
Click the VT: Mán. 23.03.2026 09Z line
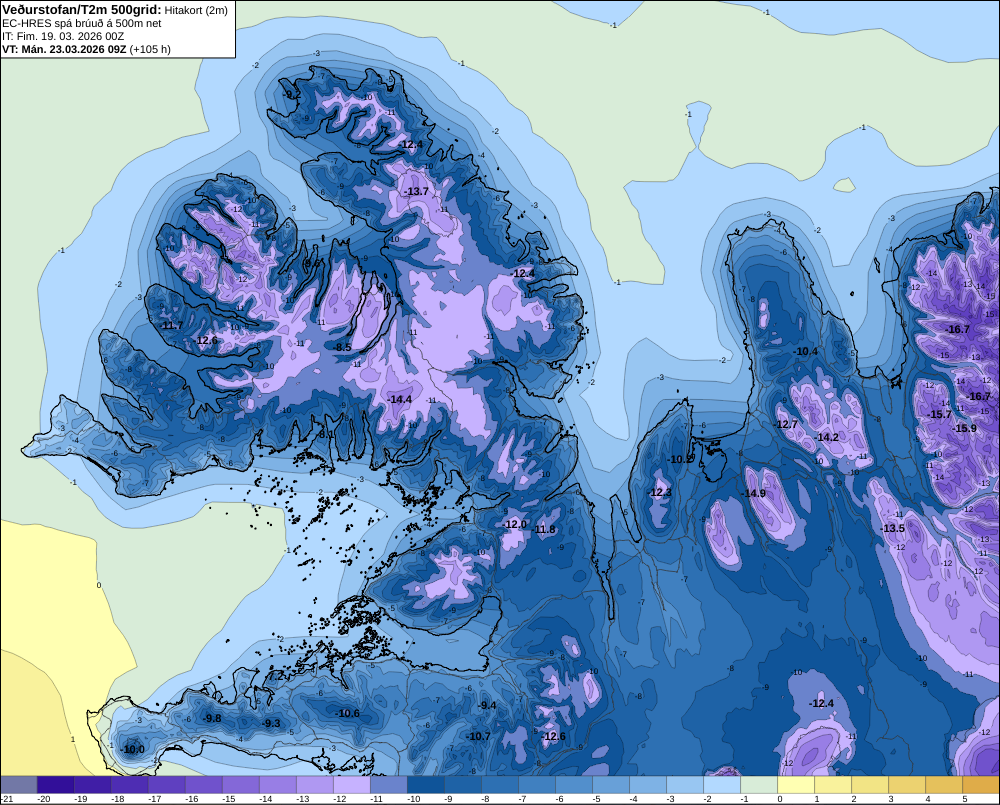[x=86, y=49]
